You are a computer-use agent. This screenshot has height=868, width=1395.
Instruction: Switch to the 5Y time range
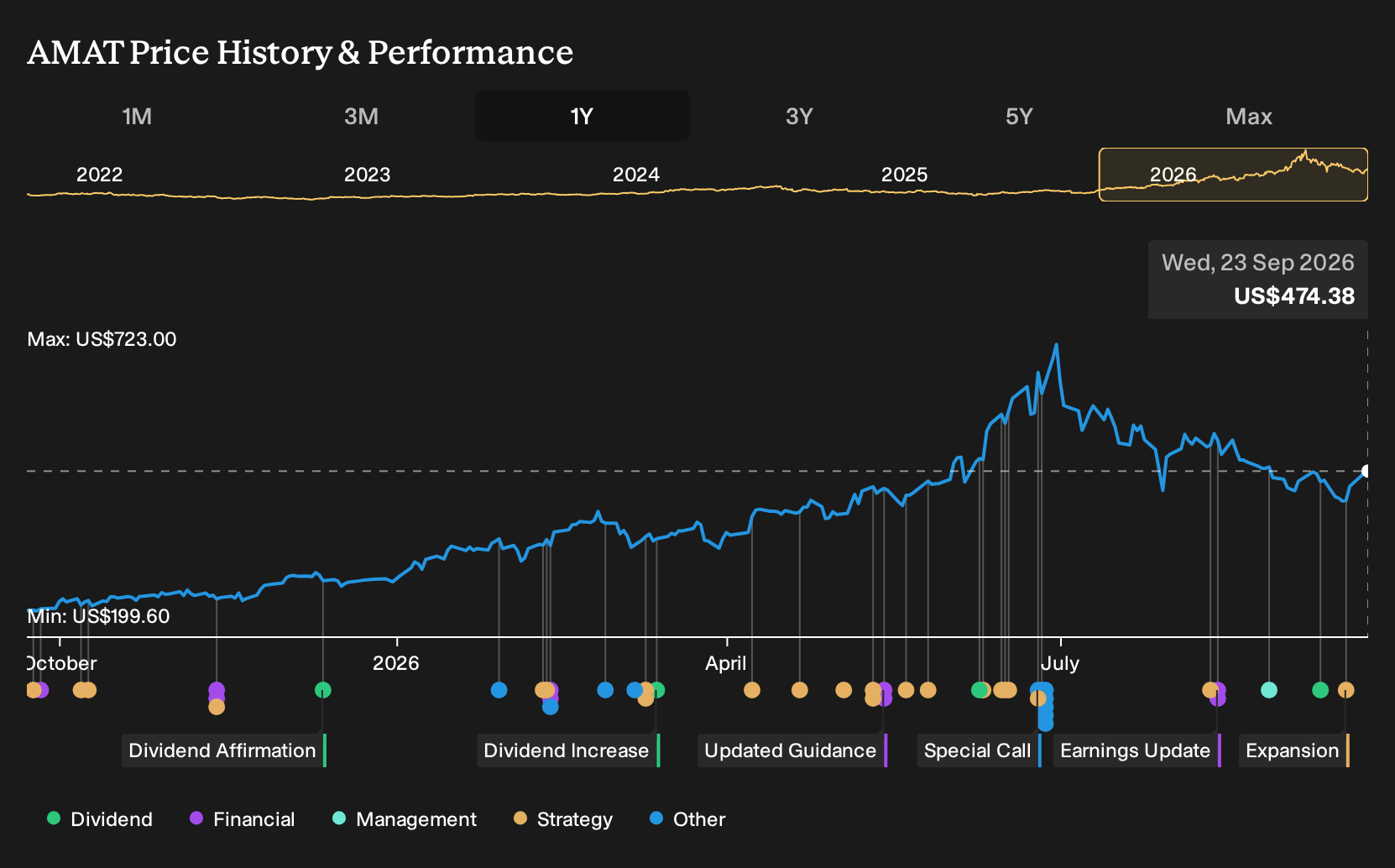(1019, 116)
